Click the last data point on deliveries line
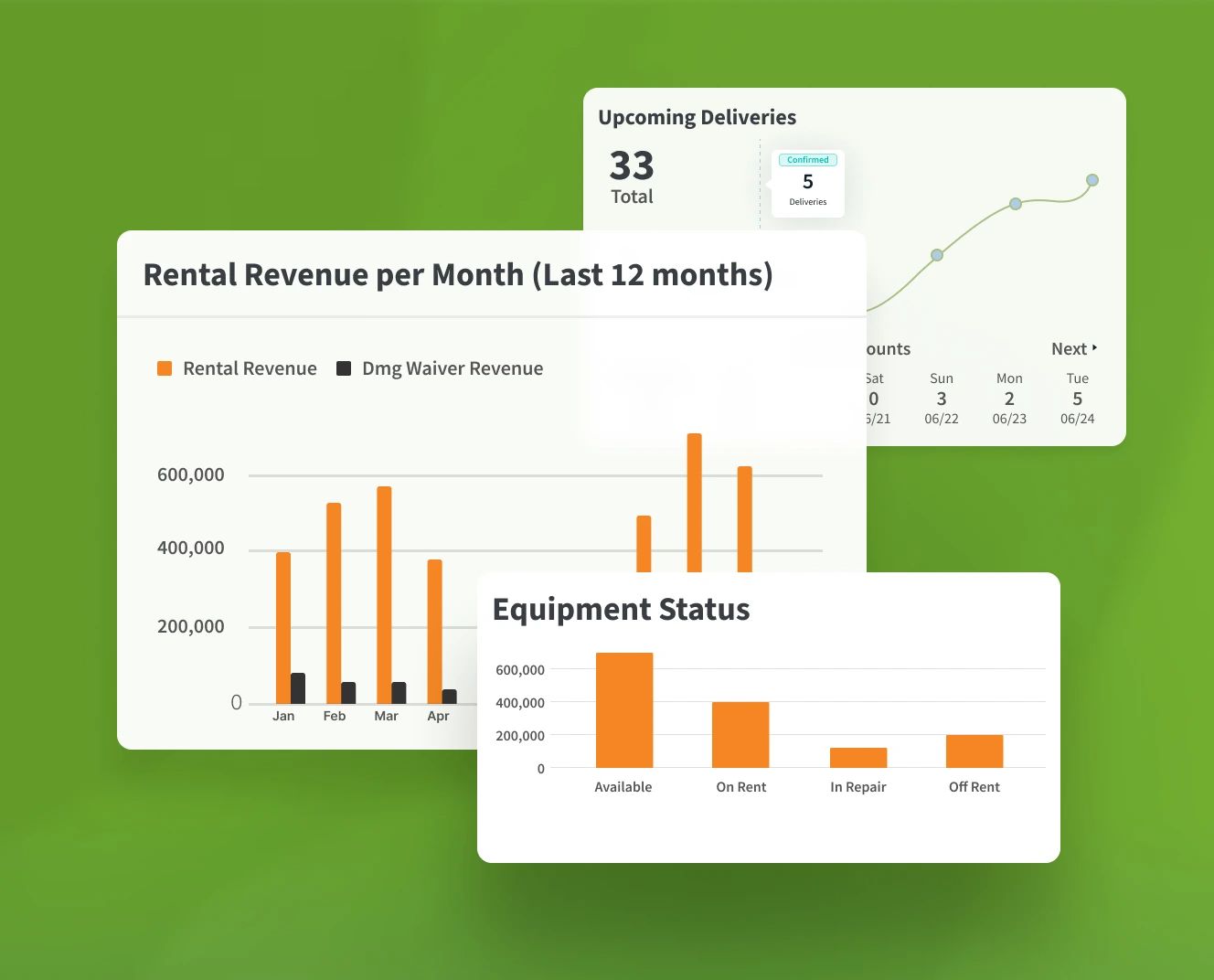 click(1092, 180)
